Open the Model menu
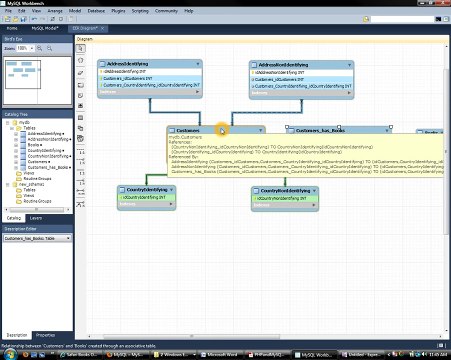 point(75,11)
